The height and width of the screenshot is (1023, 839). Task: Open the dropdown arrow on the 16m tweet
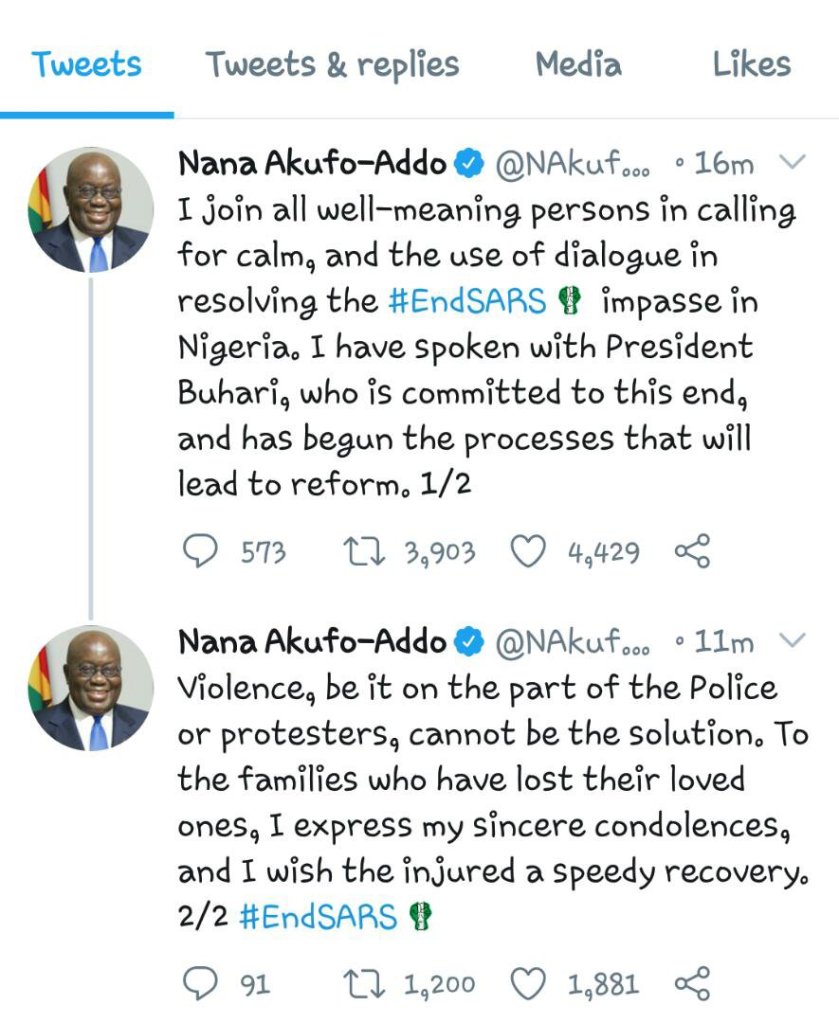[x=791, y=162]
